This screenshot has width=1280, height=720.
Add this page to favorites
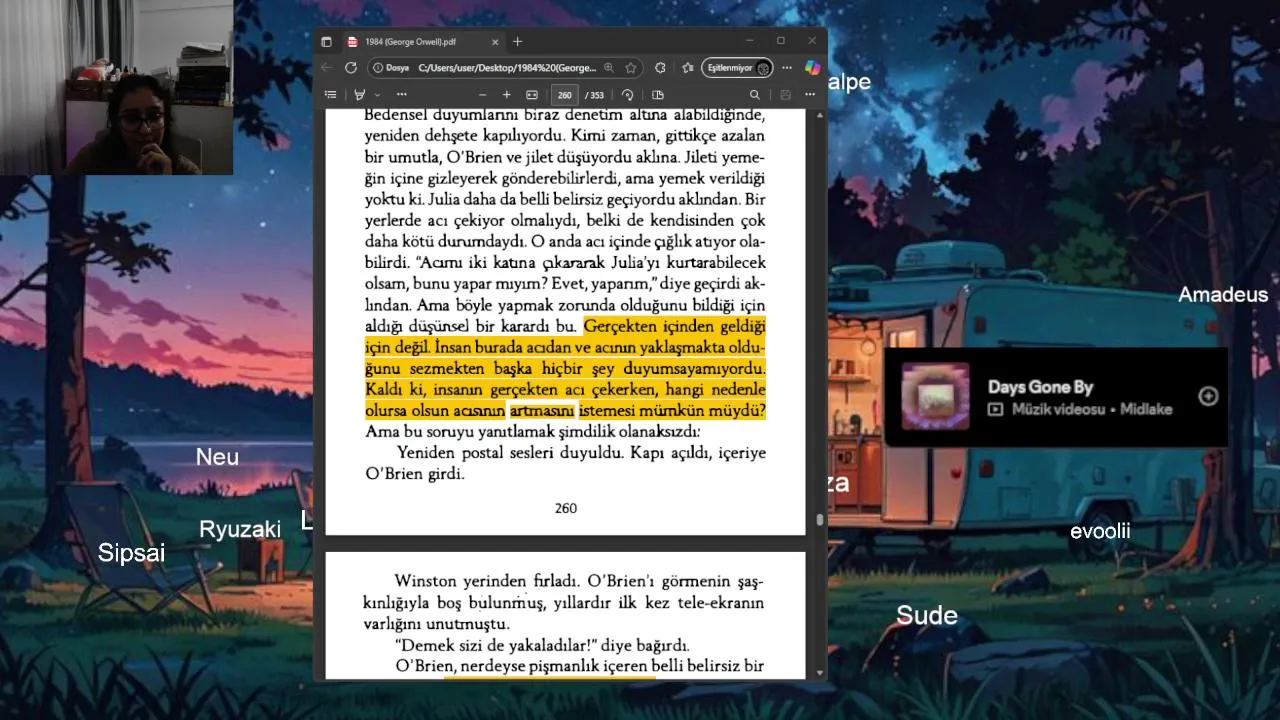tap(631, 68)
